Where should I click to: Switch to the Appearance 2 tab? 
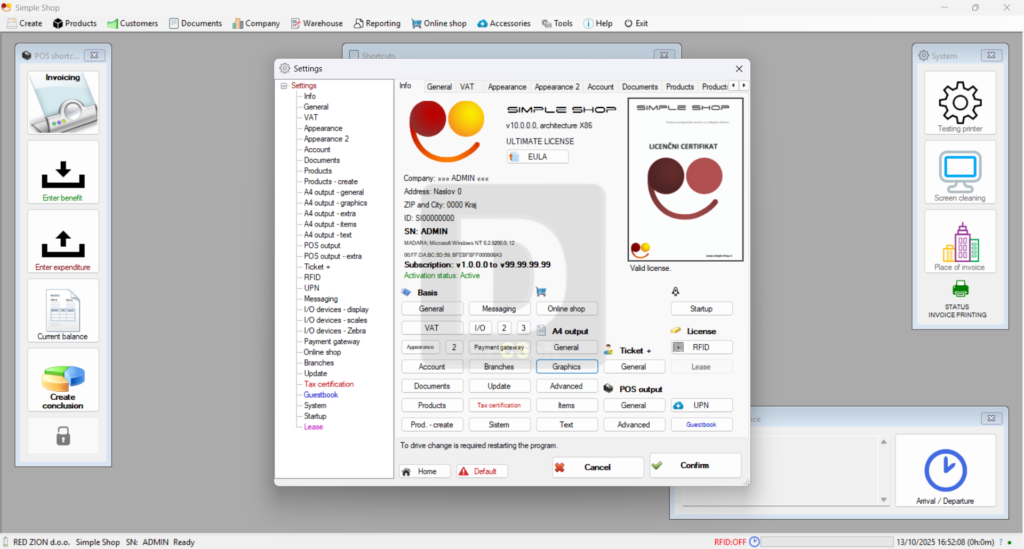pos(557,87)
